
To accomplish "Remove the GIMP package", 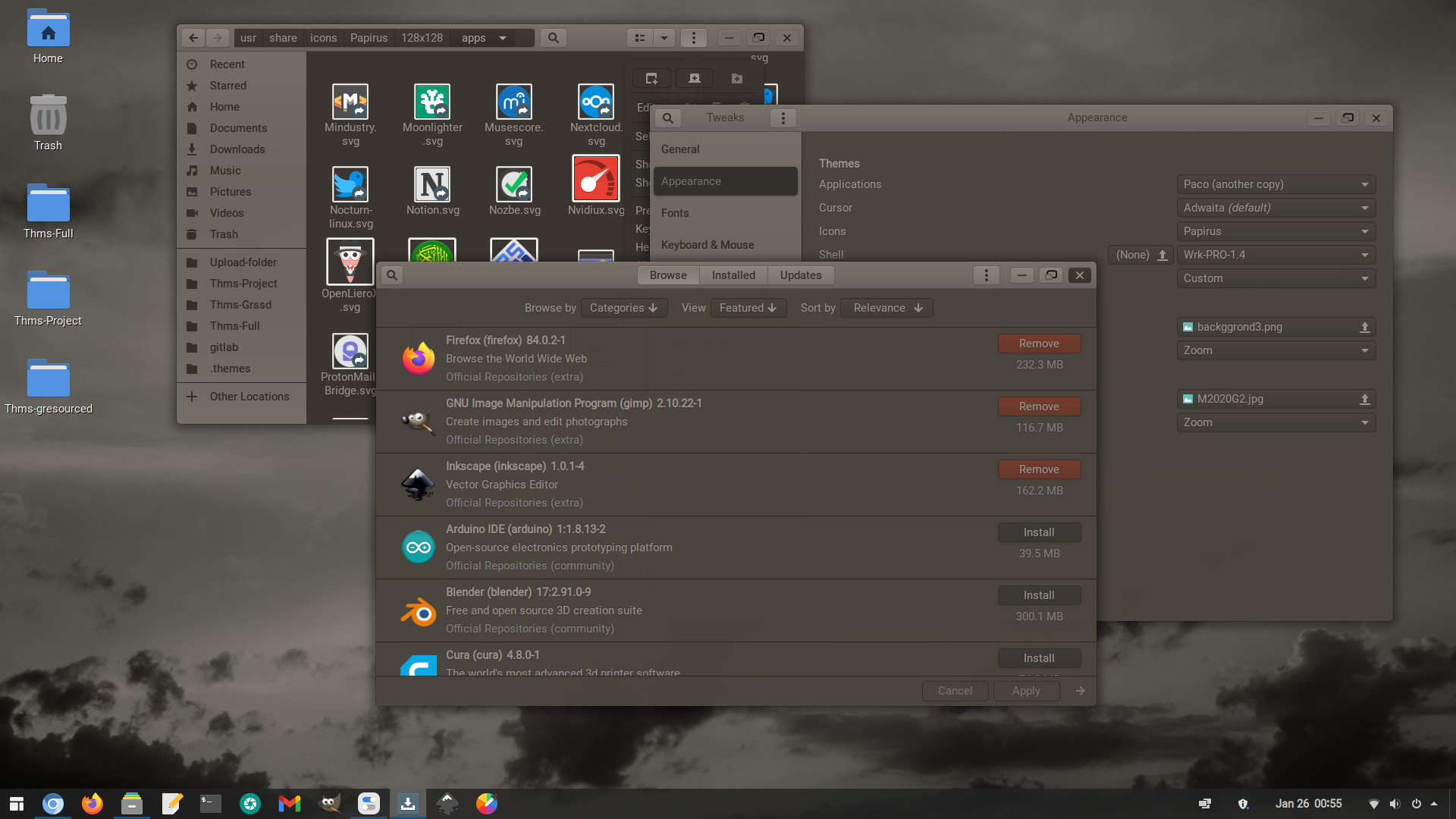I will (1039, 406).
